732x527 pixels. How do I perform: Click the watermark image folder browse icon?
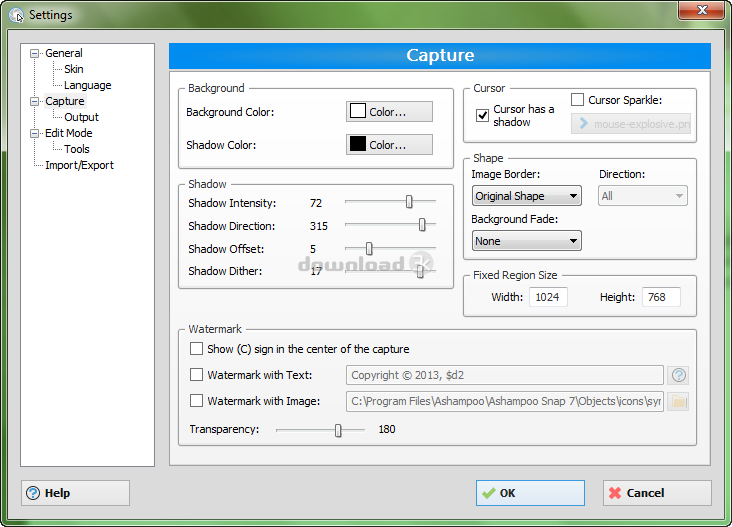(x=678, y=401)
